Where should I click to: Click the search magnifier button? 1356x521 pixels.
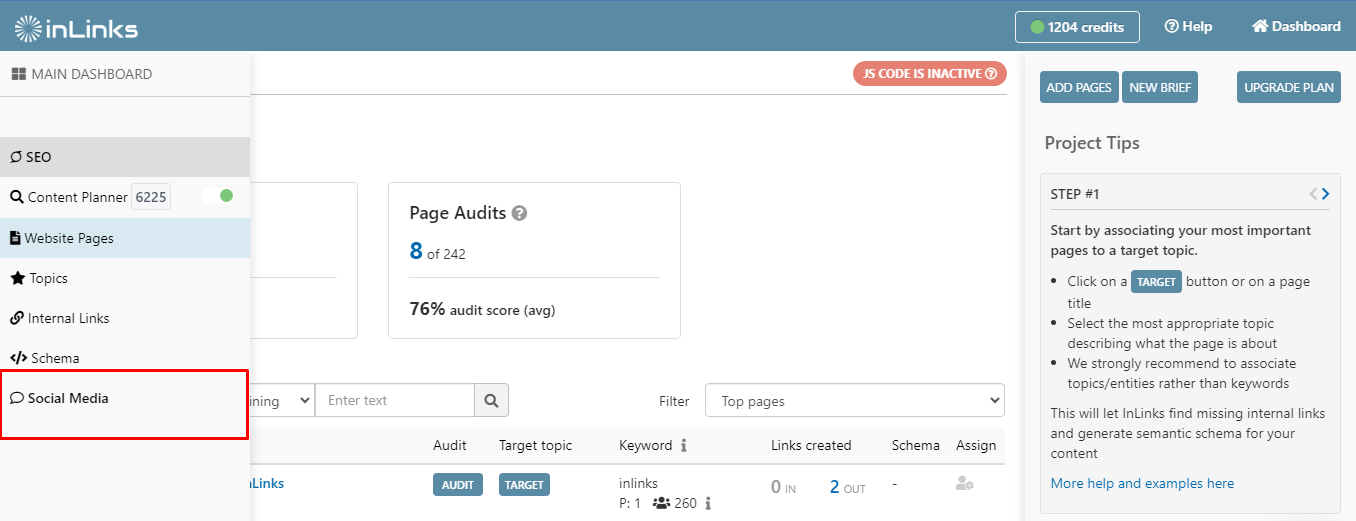[491, 400]
